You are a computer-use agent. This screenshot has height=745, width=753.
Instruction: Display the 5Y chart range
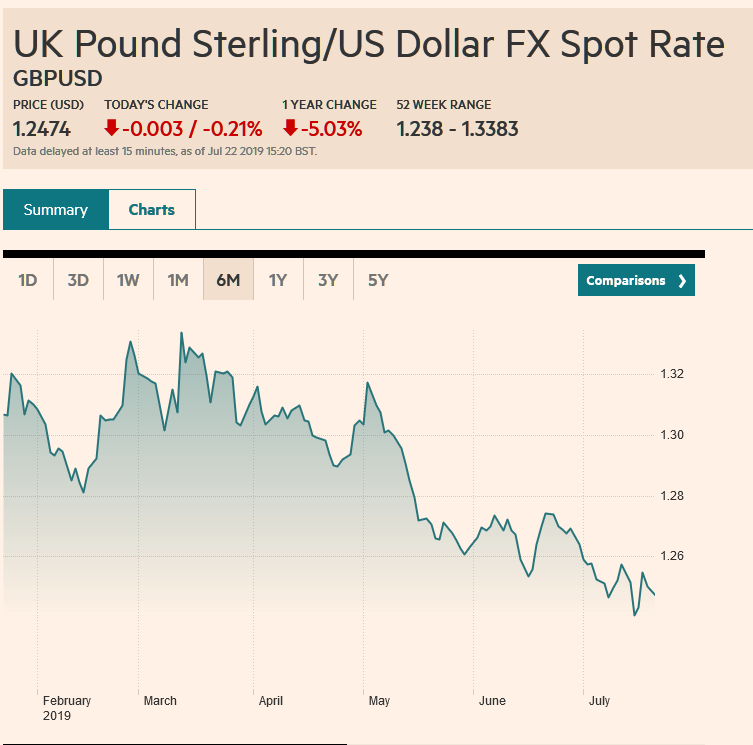tap(378, 281)
